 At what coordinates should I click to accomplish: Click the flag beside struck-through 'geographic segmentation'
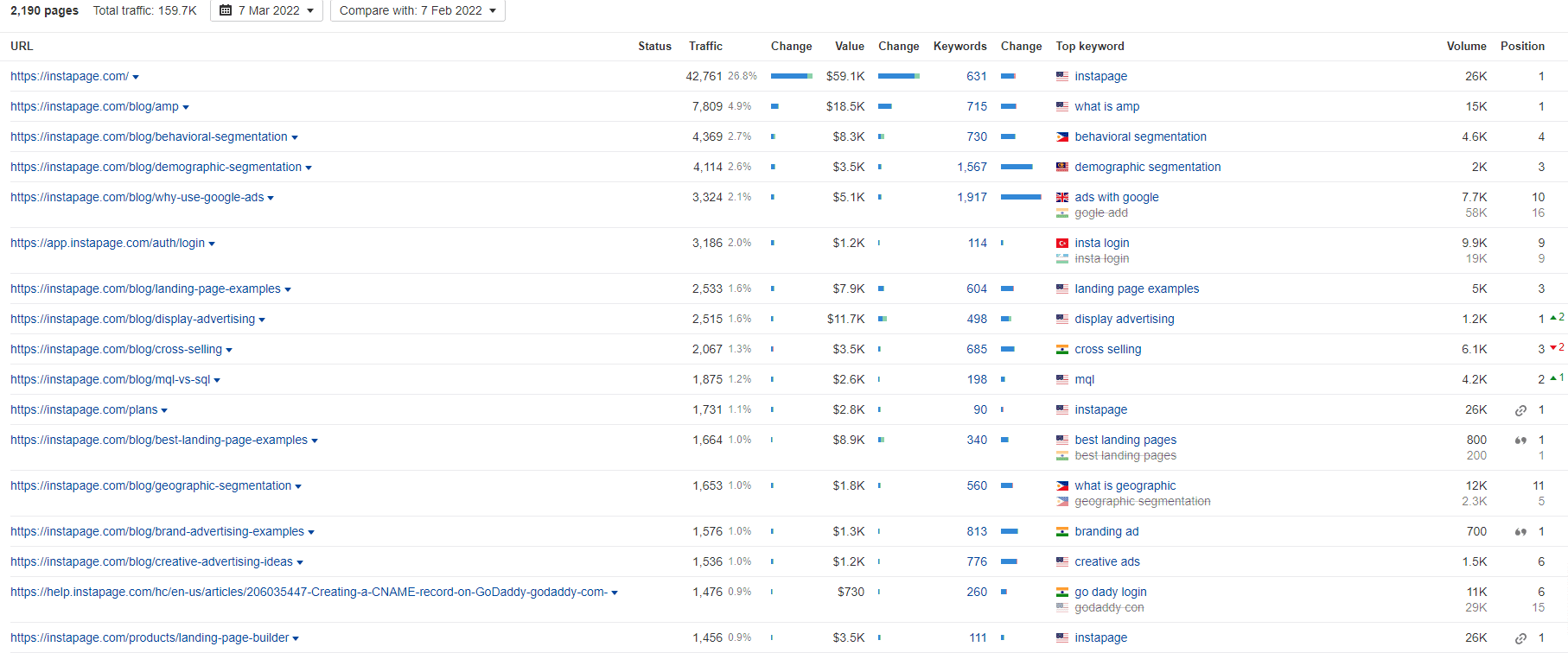pyautogui.click(x=1061, y=501)
